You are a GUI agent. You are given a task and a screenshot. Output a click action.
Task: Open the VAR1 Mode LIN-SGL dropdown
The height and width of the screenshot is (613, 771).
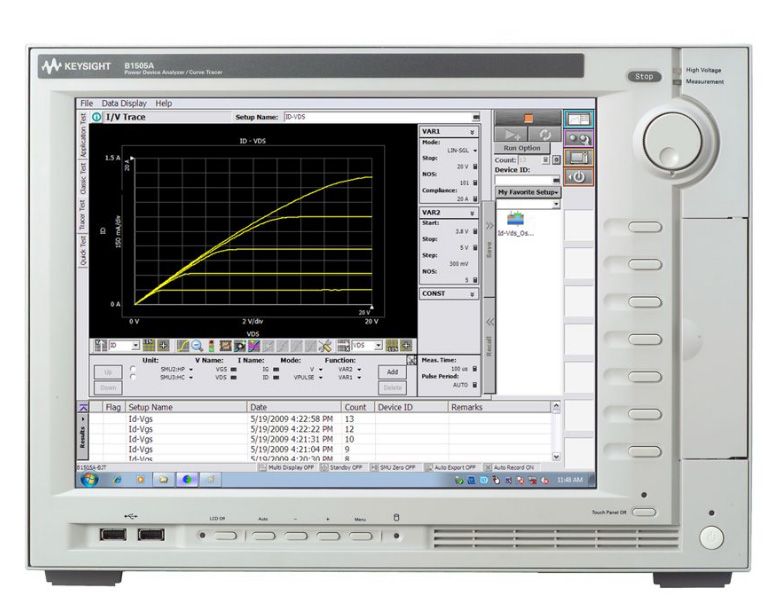point(475,150)
